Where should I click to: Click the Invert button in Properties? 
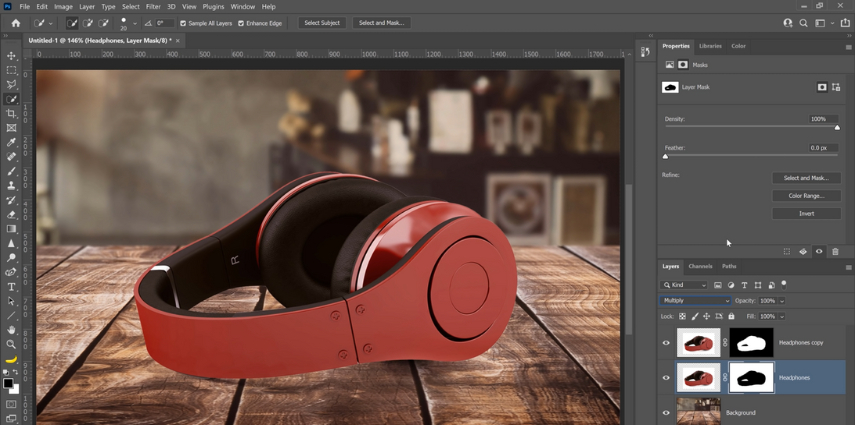pyautogui.click(x=806, y=214)
